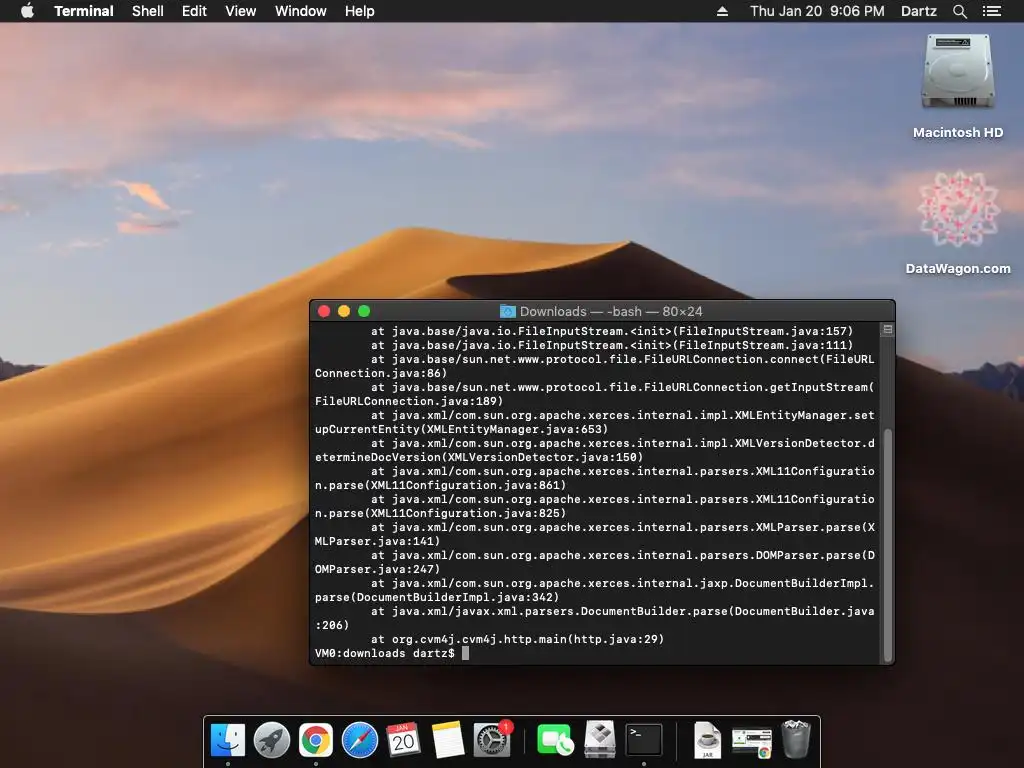Click "upCurrentEntity(XMLEntityManager.java:653)" line
Image resolution: width=1024 pixels, height=768 pixels.
(x=461, y=429)
